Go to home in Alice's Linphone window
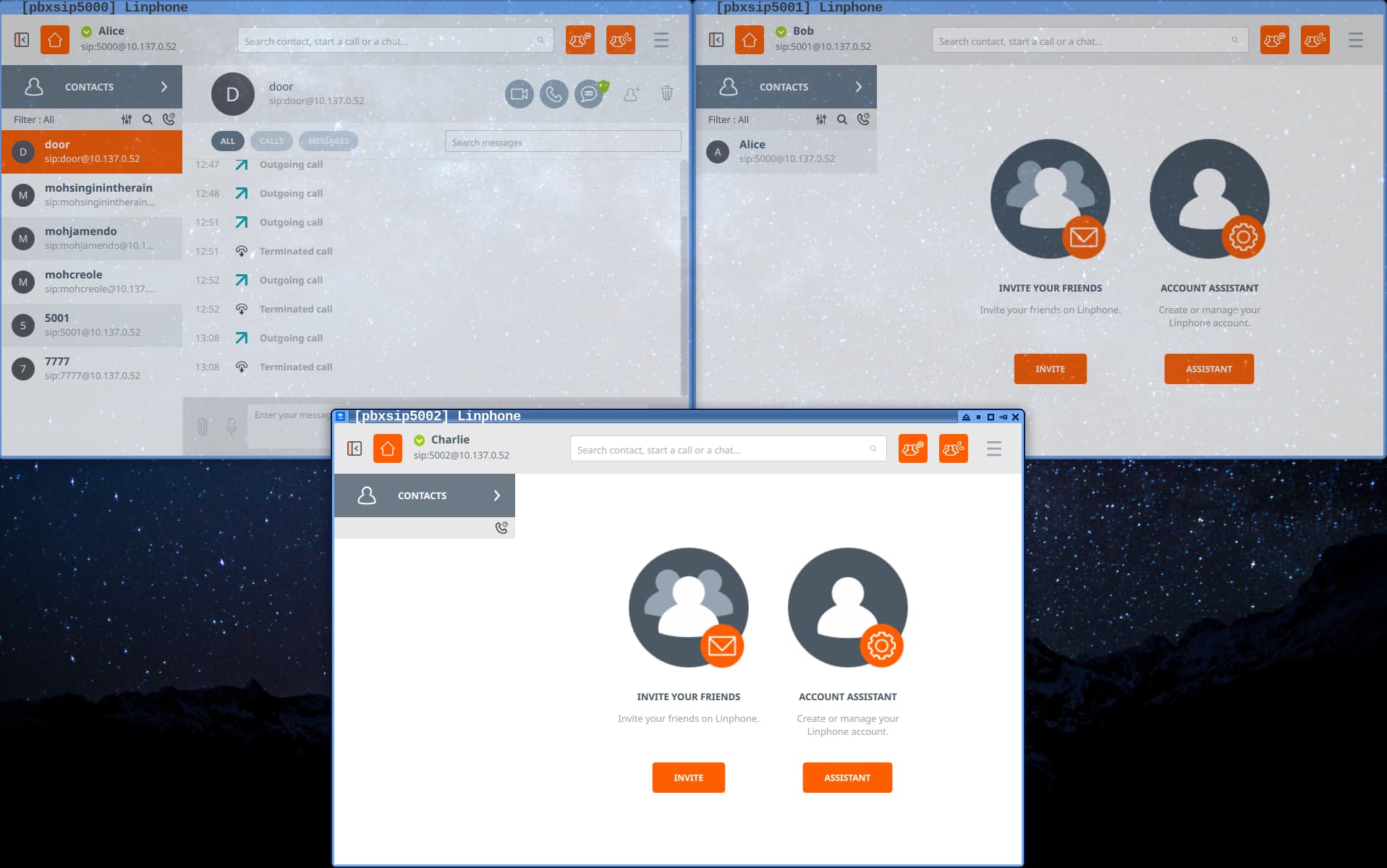This screenshot has height=868, width=1387. pos(55,40)
